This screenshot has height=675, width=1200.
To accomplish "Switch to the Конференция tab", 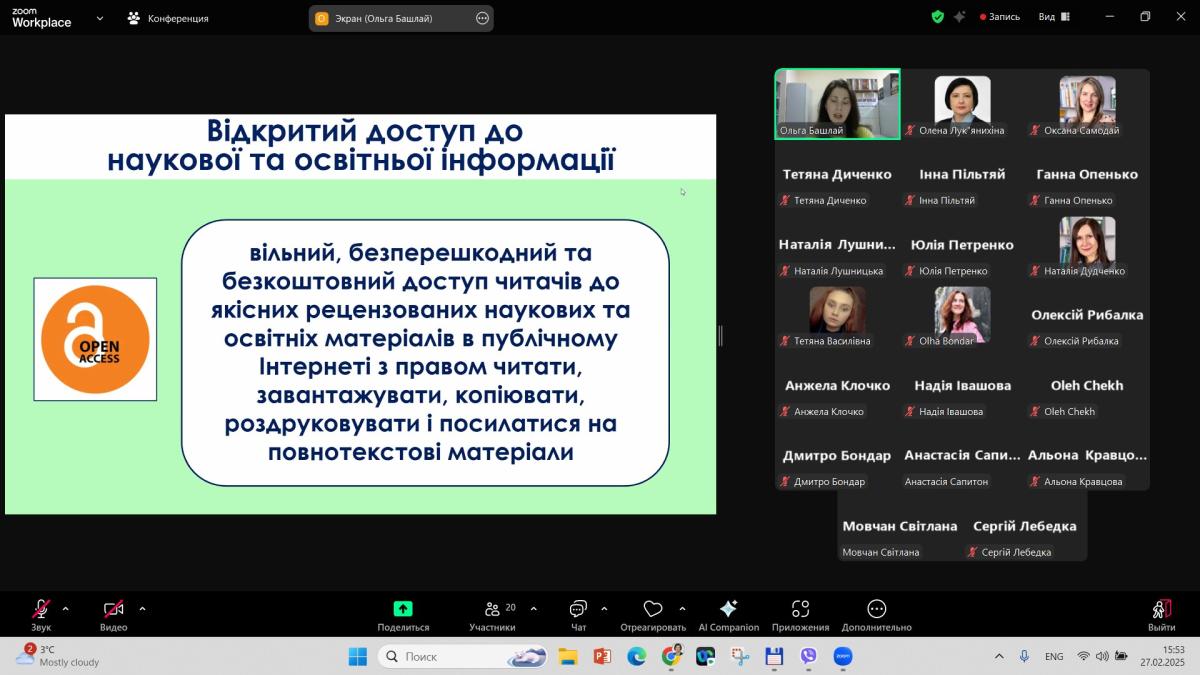I will click(167, 18).
